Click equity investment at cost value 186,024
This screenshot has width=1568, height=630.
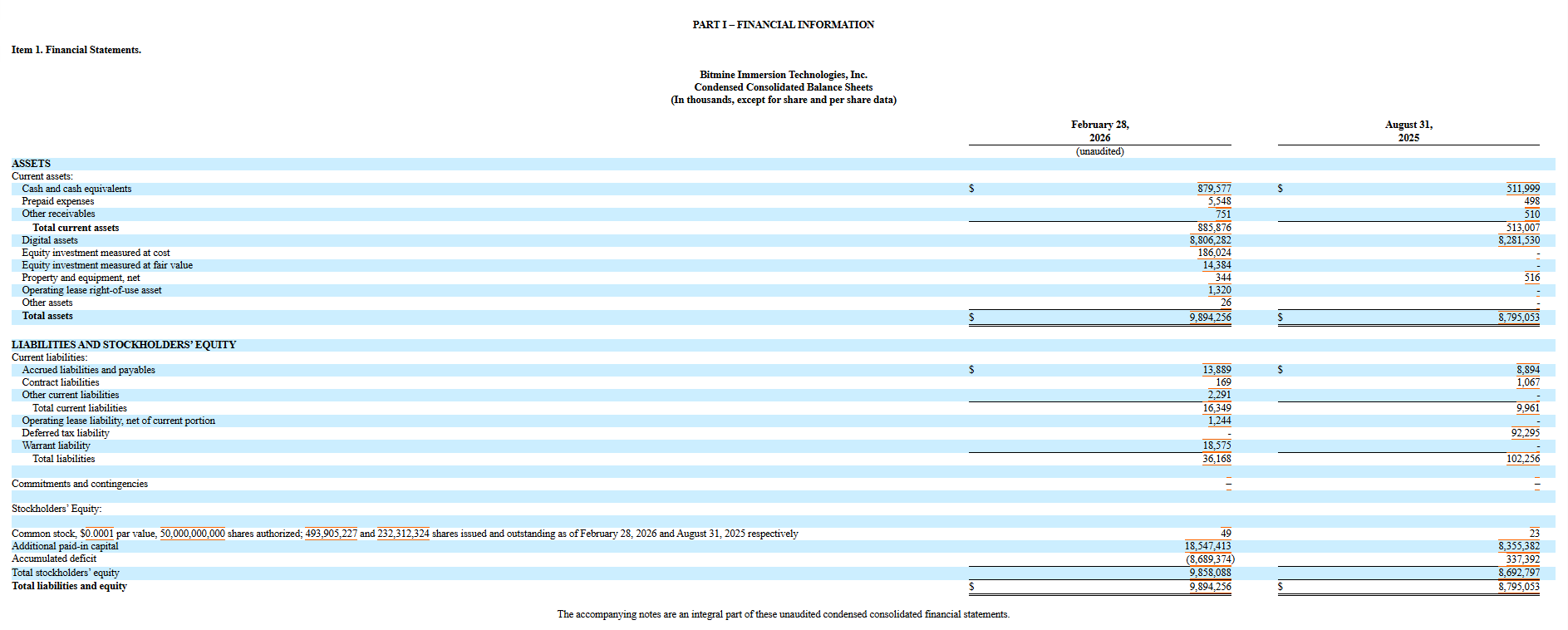click(x=1214, y=253)
